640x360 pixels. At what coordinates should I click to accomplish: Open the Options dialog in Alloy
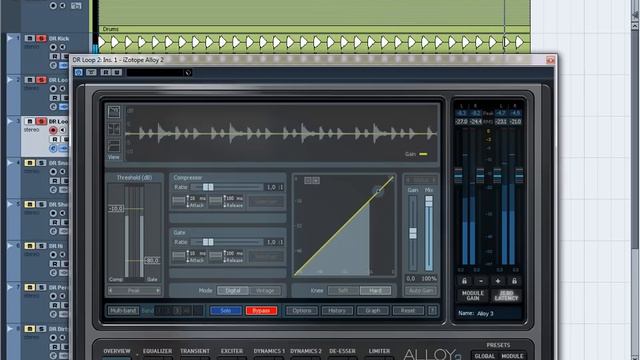302,311
